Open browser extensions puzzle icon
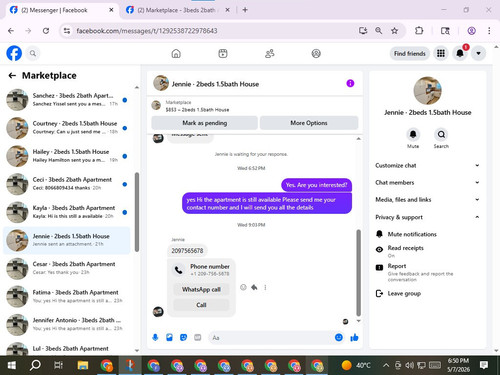Viewport: 500px width, 375px height. [419, 31]
